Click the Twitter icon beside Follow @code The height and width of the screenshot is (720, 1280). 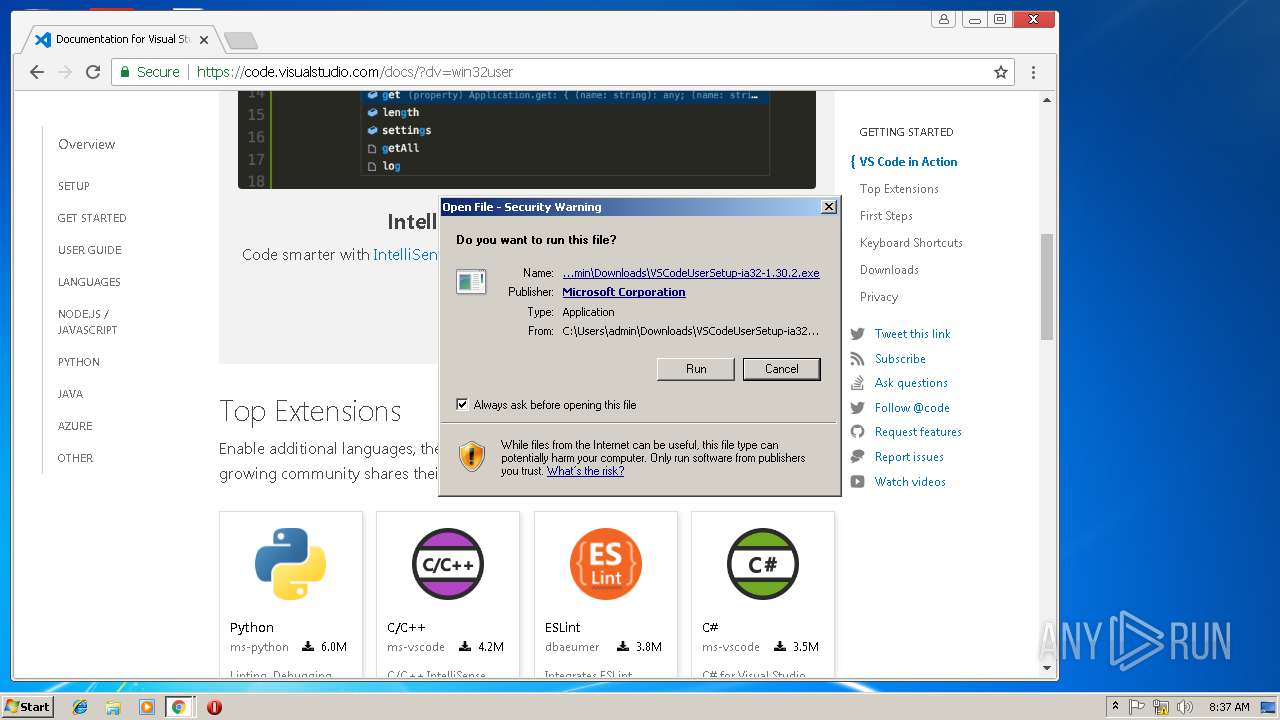coord(857,408)
